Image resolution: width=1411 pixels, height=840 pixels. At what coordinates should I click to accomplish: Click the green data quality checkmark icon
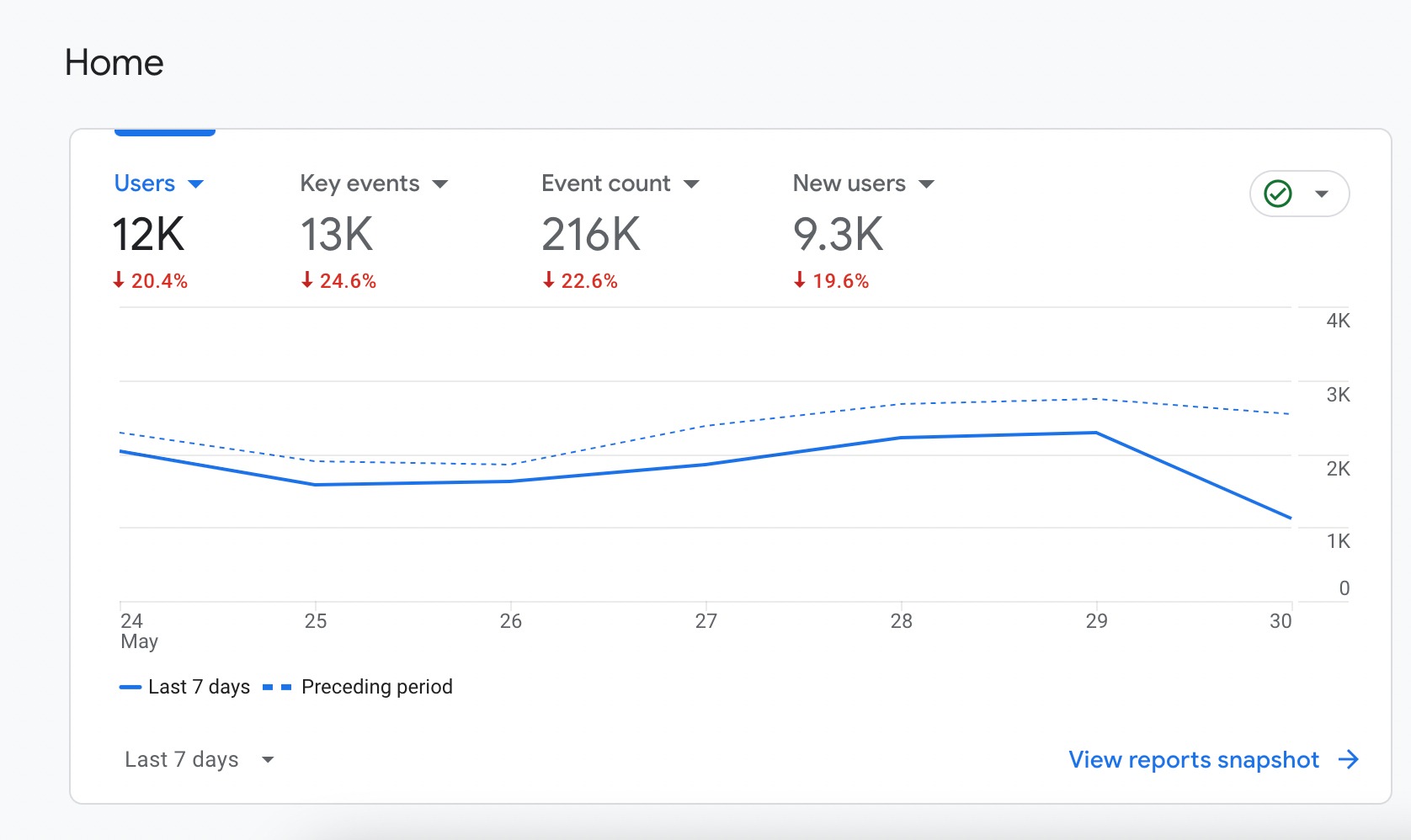1278,194
